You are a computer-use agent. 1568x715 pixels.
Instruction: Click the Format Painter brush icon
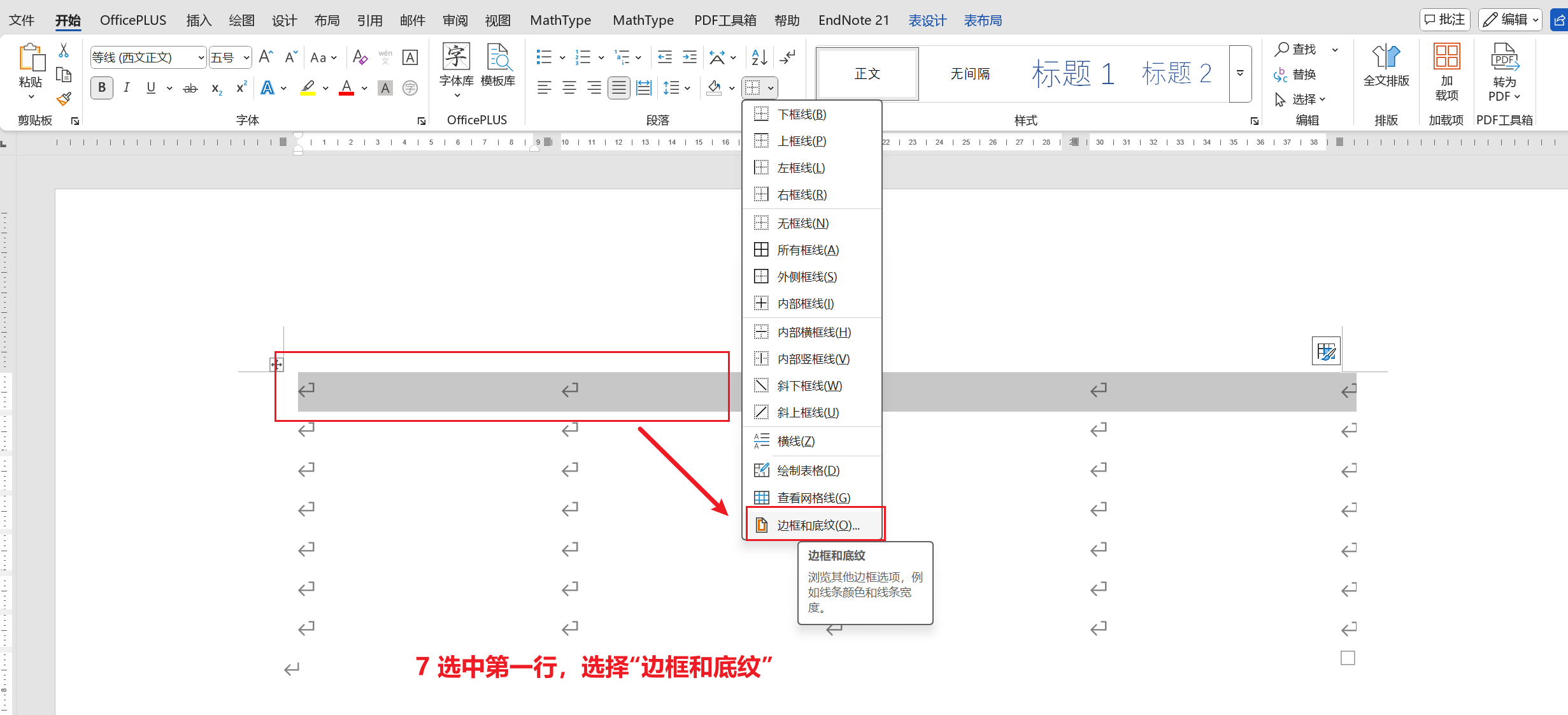point(64,99)
